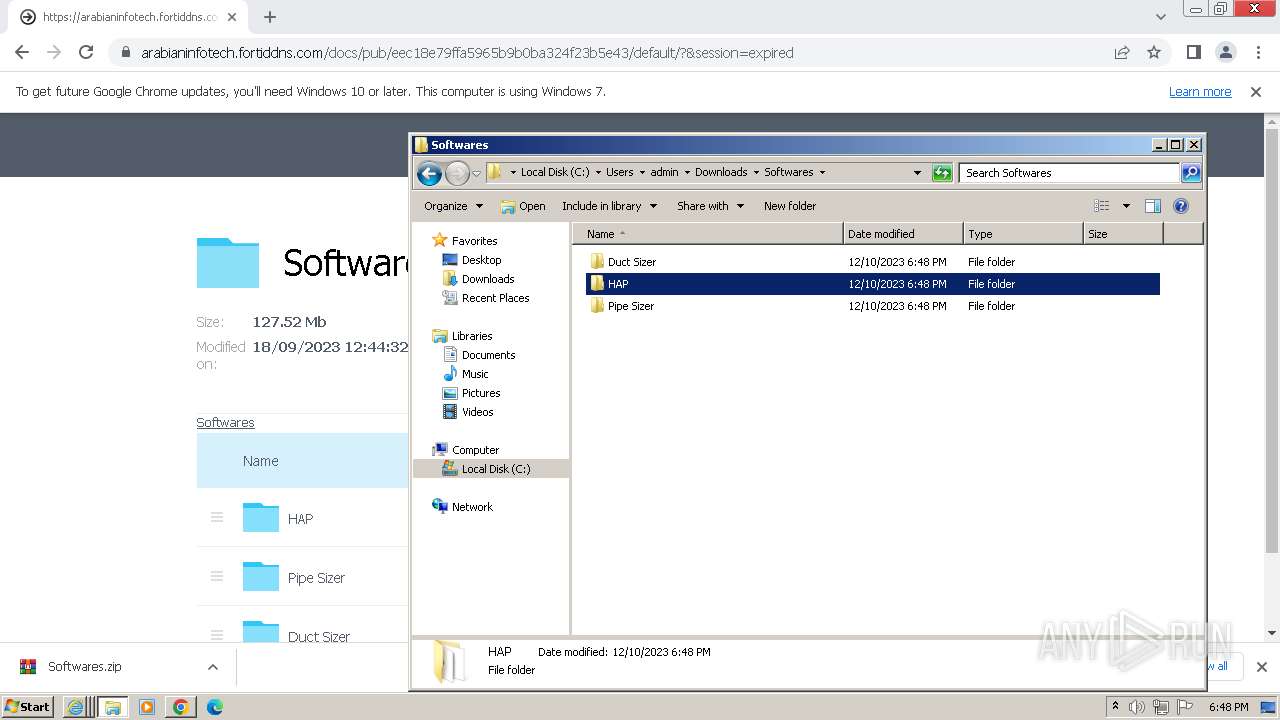This screenshot has width=1280, height=720.
Task: Dismiss the Chrome update notice
Action: pos(1256,91)
